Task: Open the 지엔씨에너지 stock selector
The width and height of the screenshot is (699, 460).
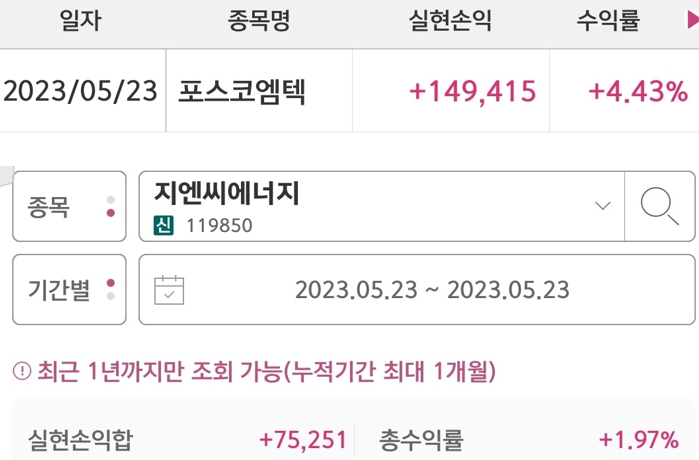Action: click(x=382, y=206)
